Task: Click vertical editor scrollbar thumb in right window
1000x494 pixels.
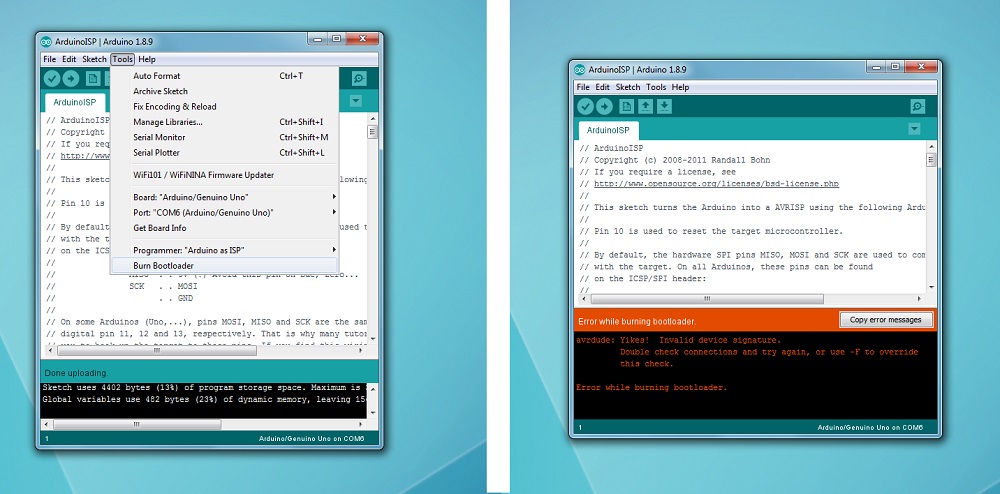Action: coord(930,159)
